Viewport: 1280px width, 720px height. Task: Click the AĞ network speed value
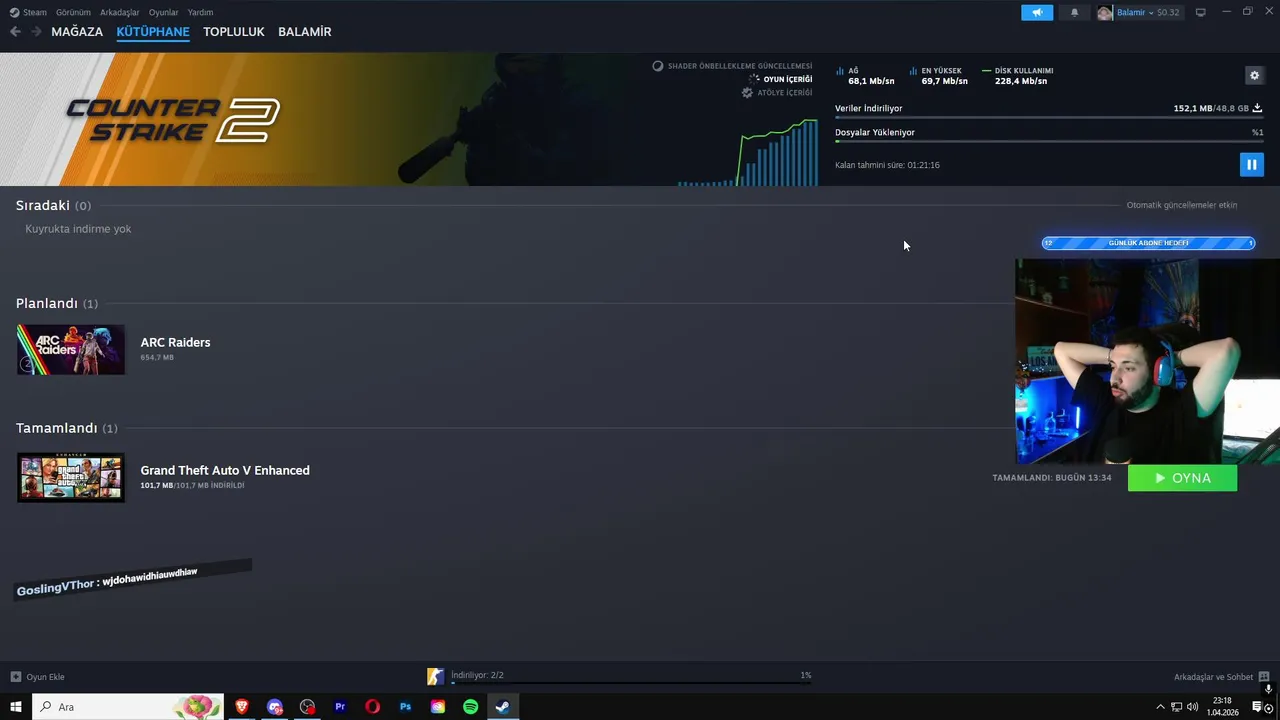[x=871, y=81]
